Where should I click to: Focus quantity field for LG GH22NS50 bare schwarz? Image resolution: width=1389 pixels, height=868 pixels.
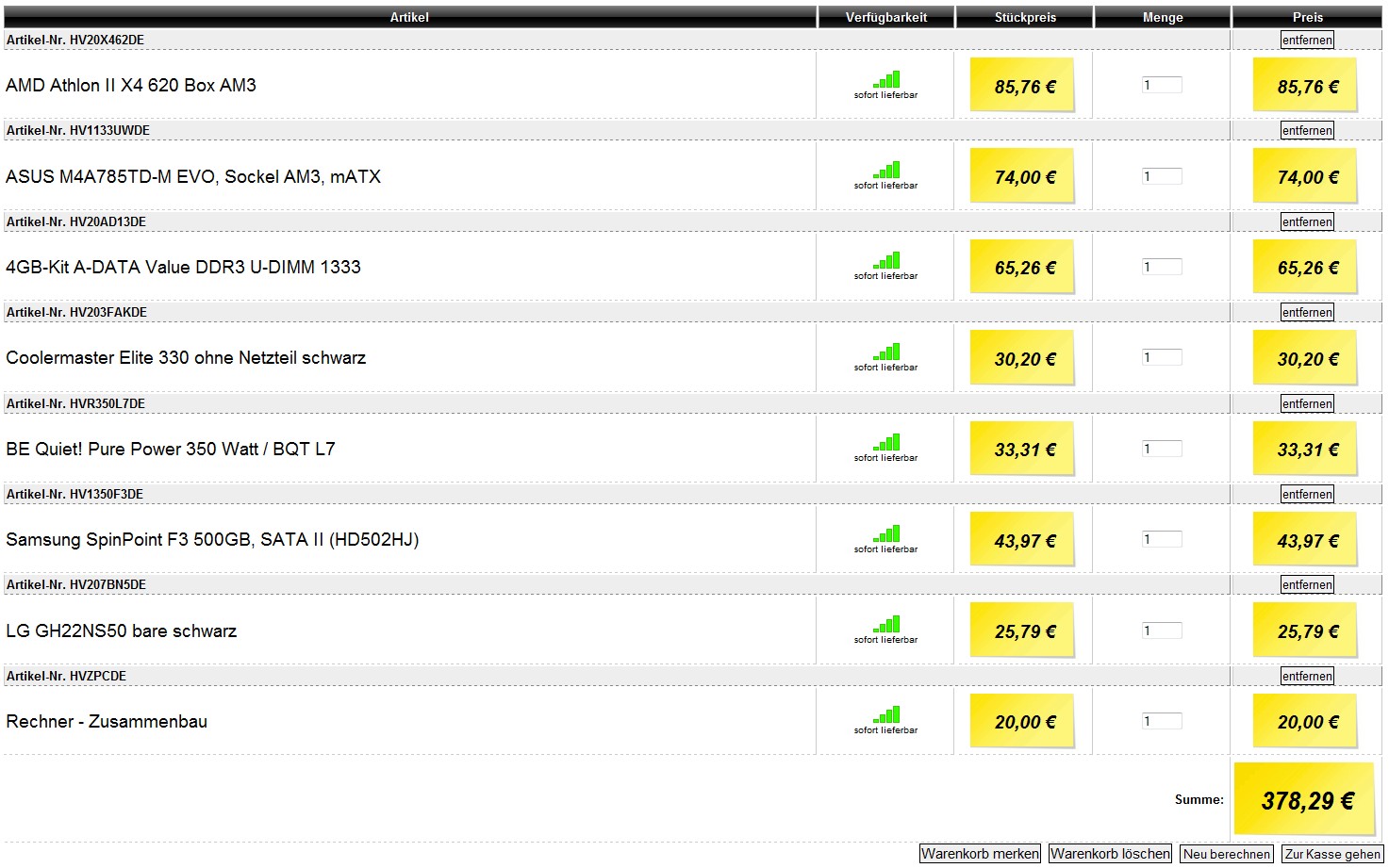[x=1162, y=631]
